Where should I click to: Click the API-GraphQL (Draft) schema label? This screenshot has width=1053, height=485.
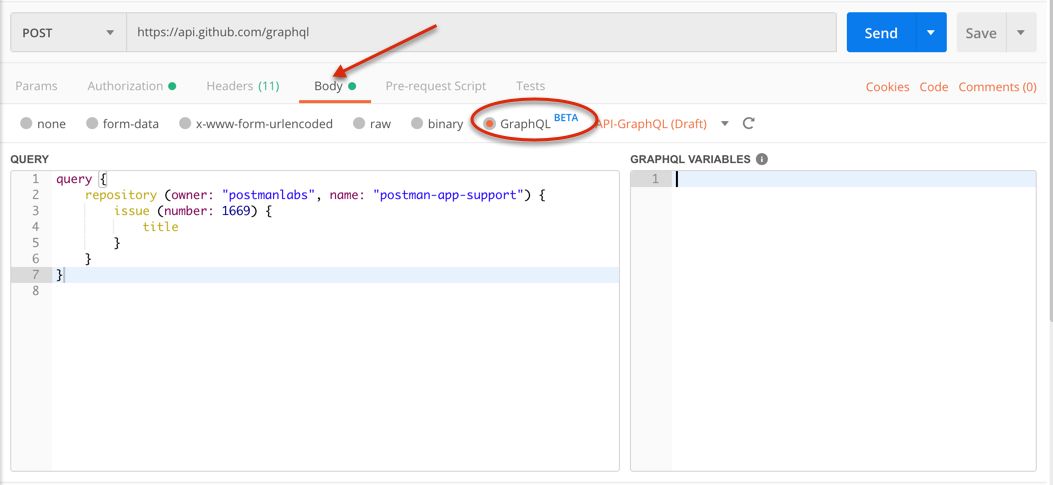coord(652,124)
